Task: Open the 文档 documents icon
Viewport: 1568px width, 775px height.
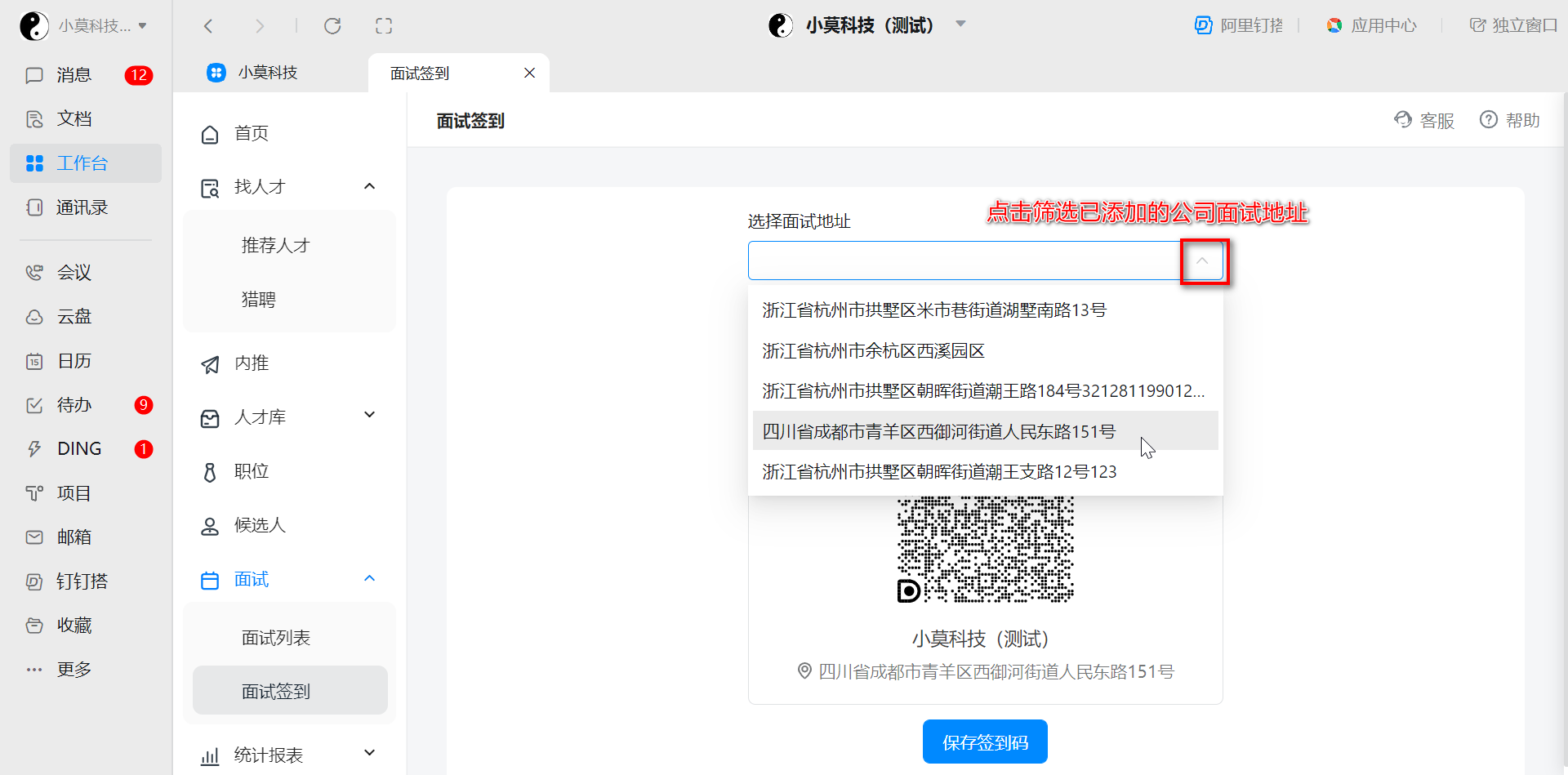Action: [x=34, y=119]
